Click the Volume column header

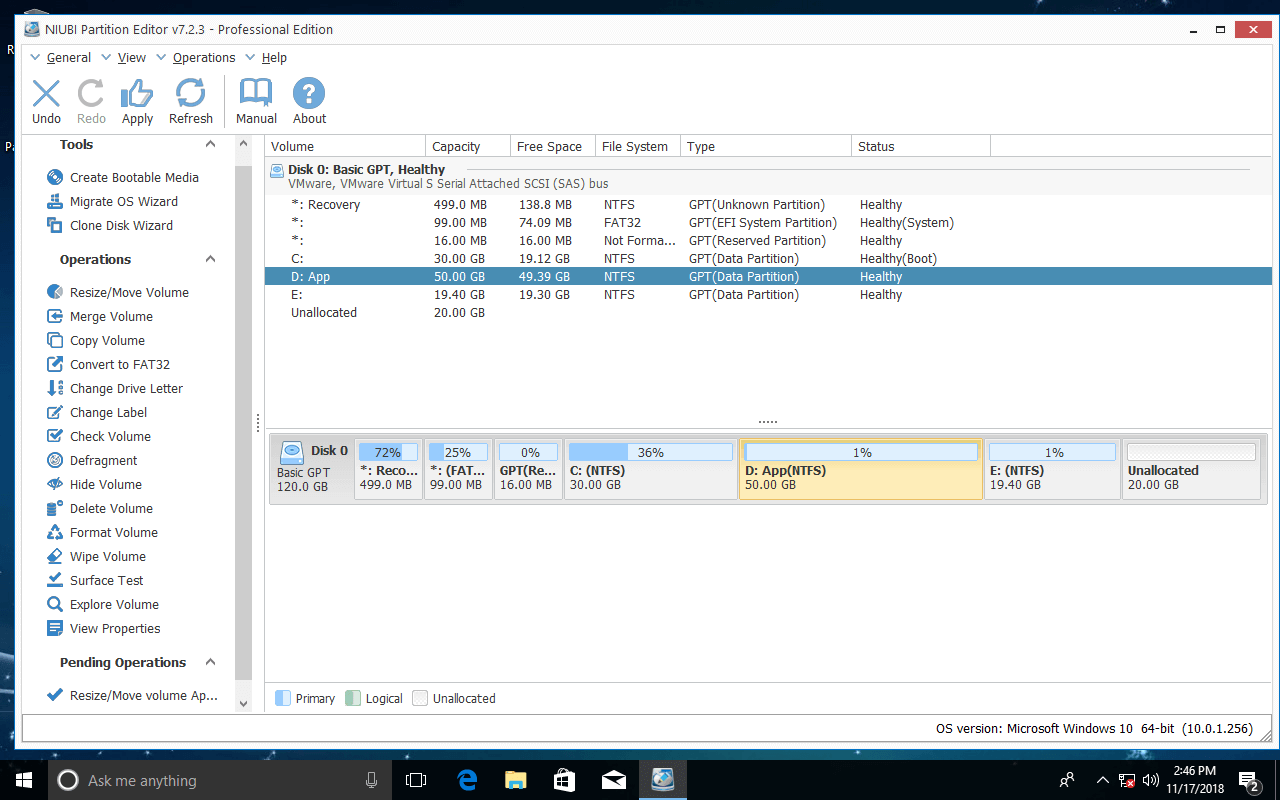point(345,146)
